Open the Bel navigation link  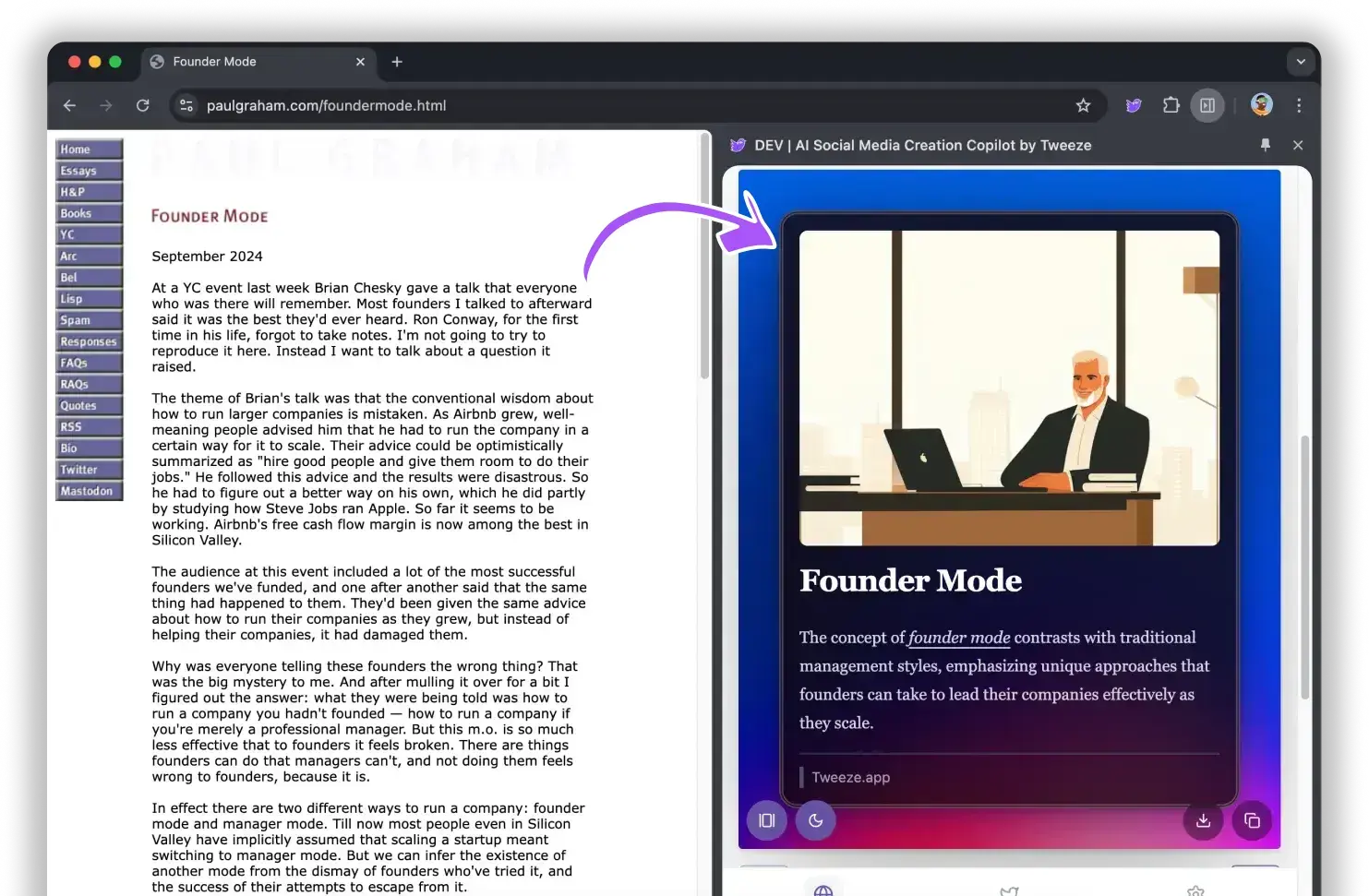[89, 278]
